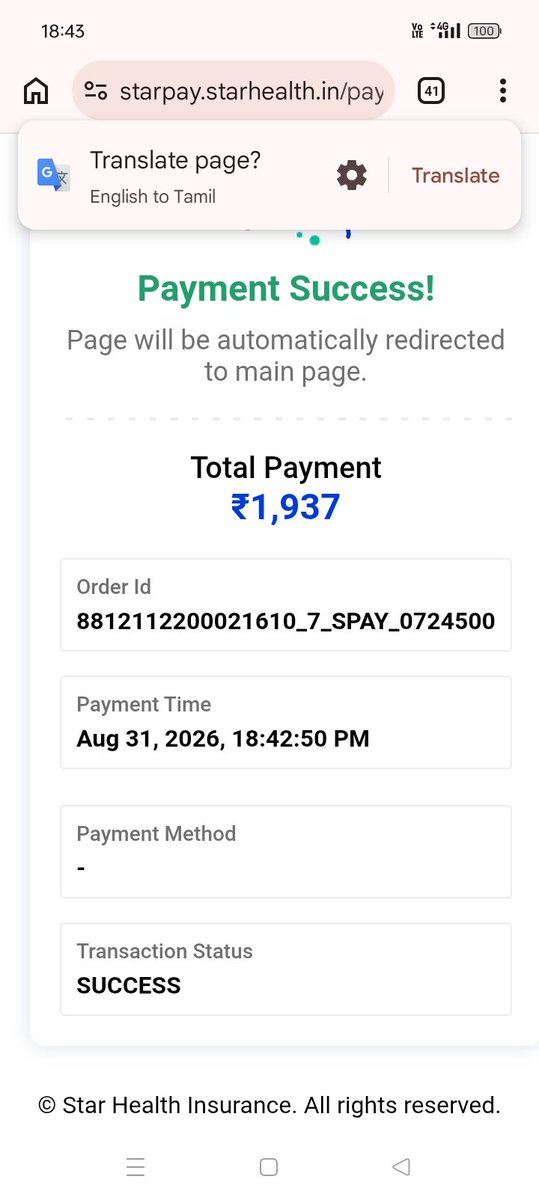Image resolution: width=539 pixels, height=1200 pixels.
Task: Tap the Payment Method field box
Action: point(286,851)
